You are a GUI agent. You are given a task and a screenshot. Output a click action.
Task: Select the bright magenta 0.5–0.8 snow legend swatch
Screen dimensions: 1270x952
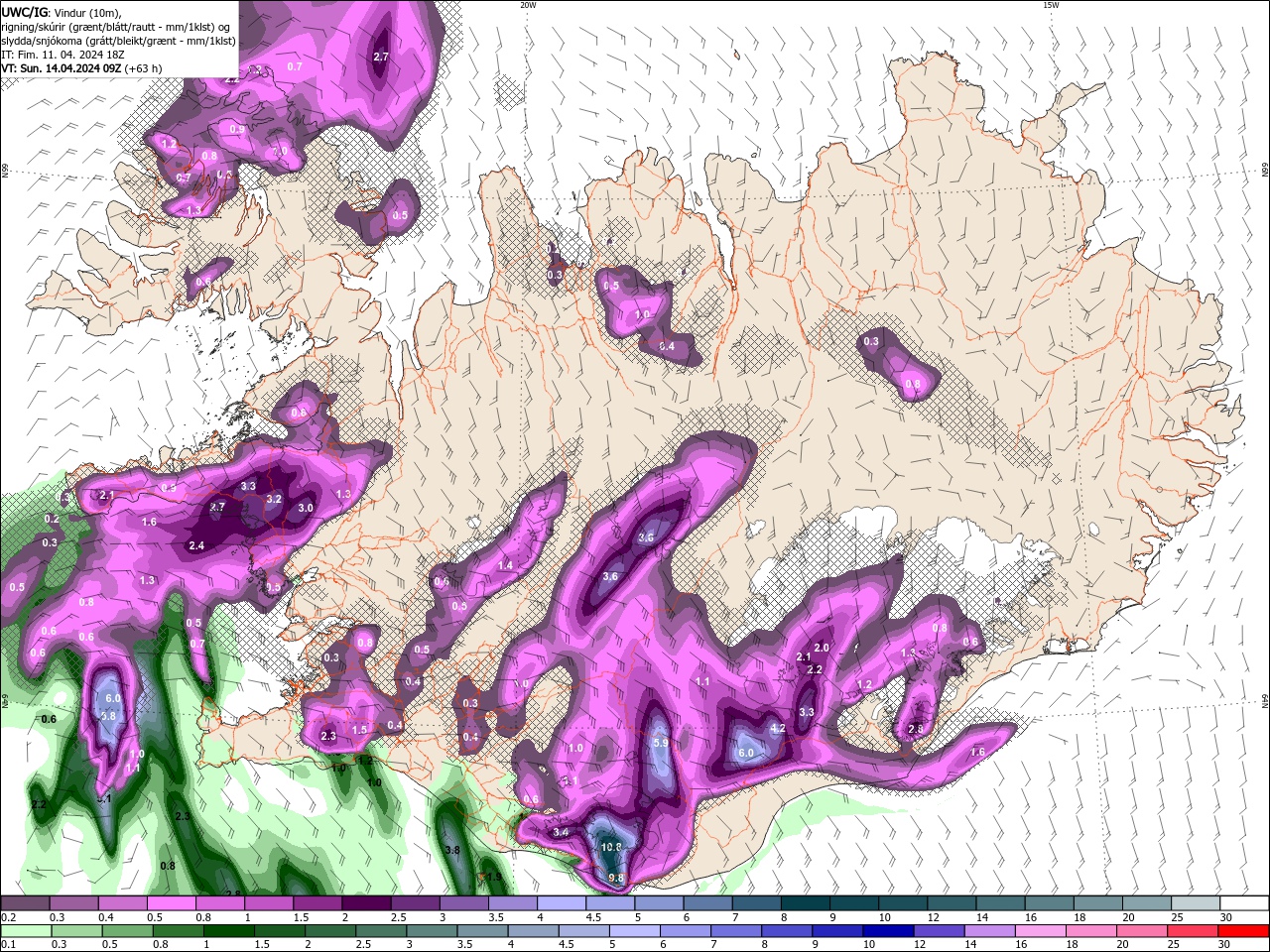click(172, 903)
